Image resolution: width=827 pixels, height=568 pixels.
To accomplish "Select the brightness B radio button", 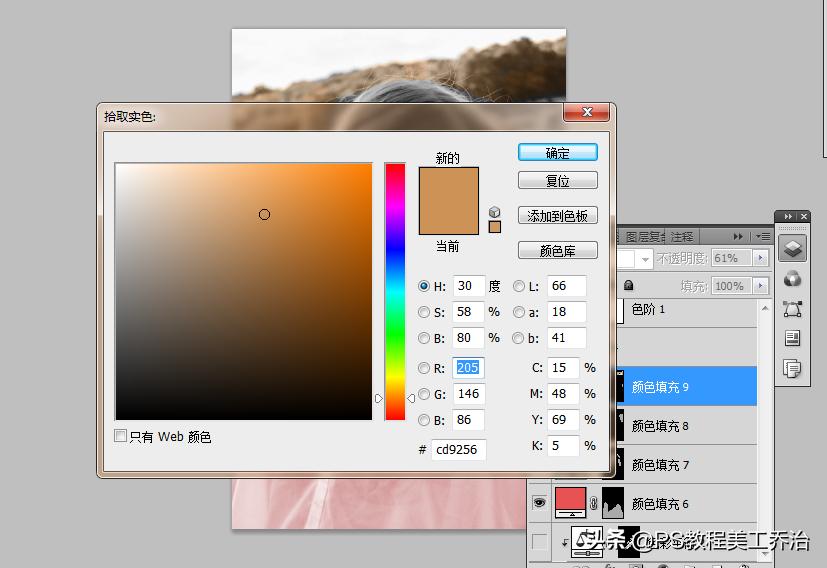I will click(x=424, y=338).
